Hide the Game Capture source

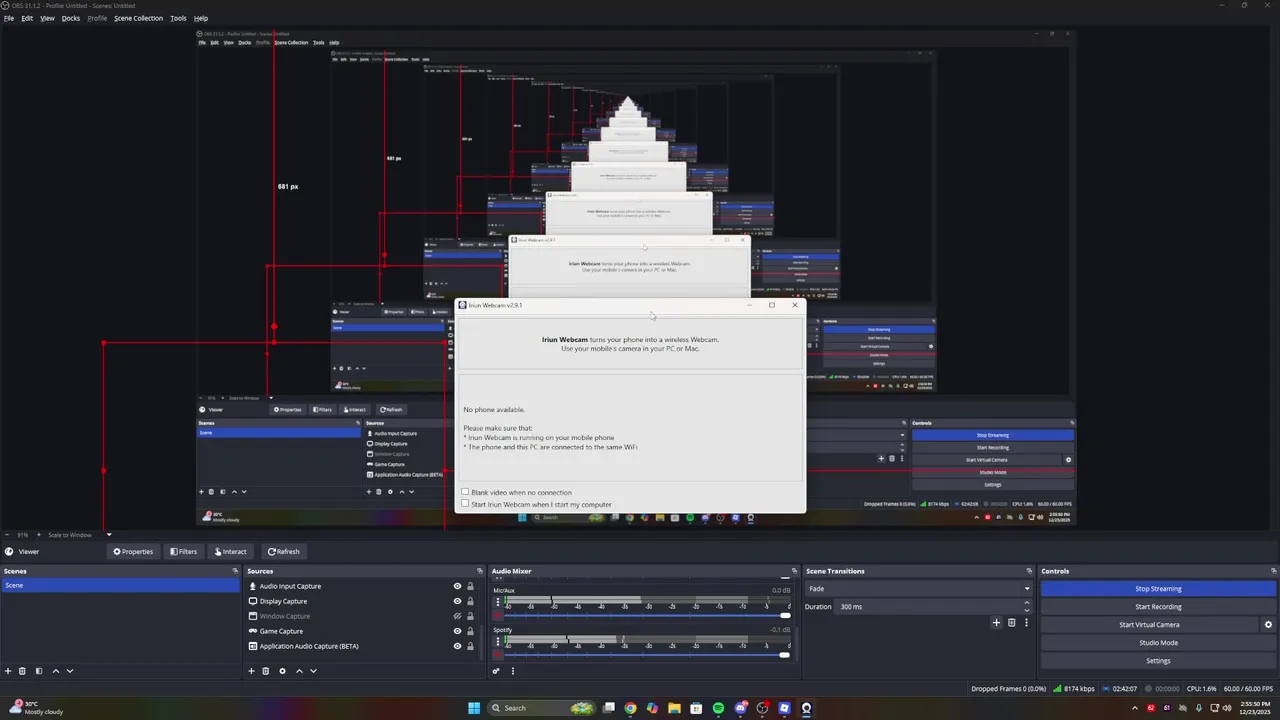point(457,631)
